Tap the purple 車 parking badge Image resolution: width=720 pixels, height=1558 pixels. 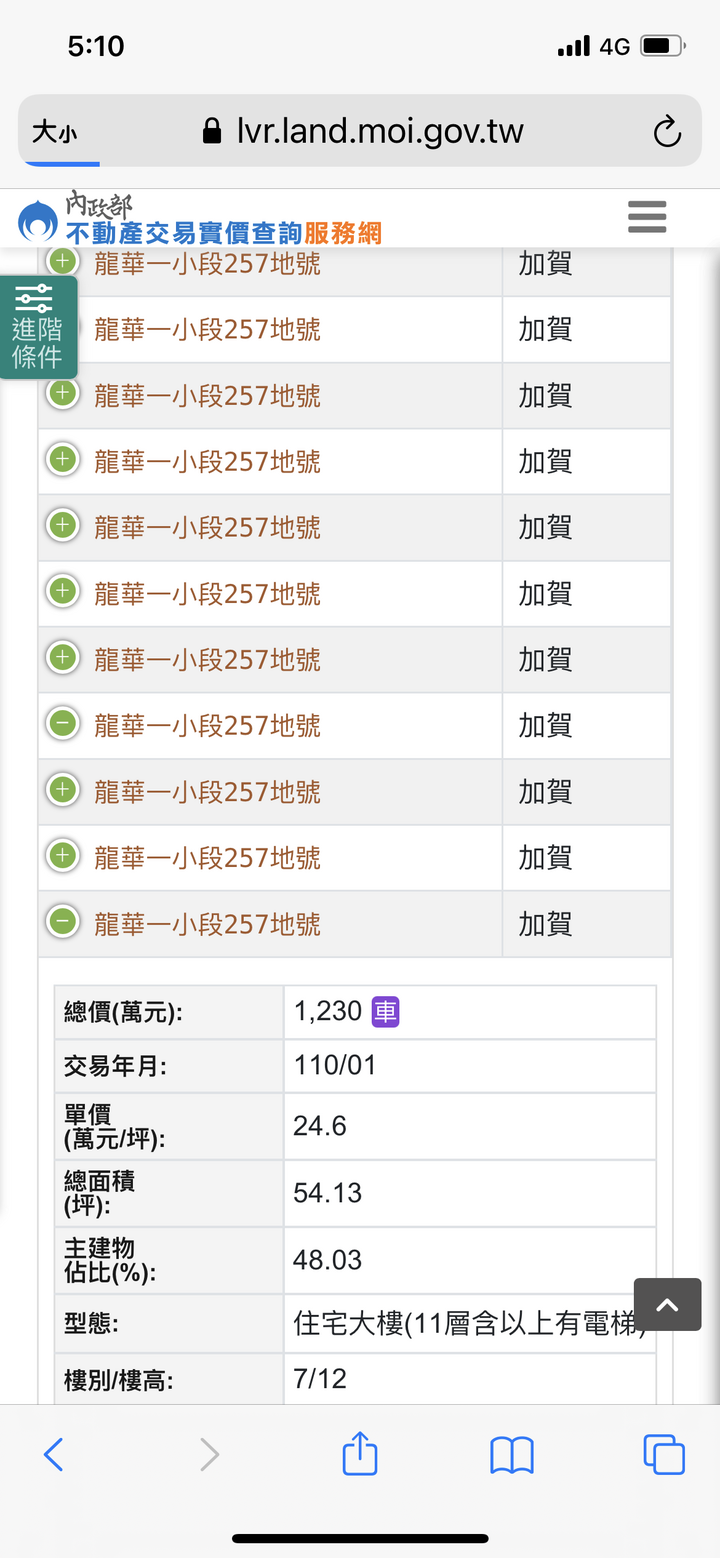(385, 1012)
